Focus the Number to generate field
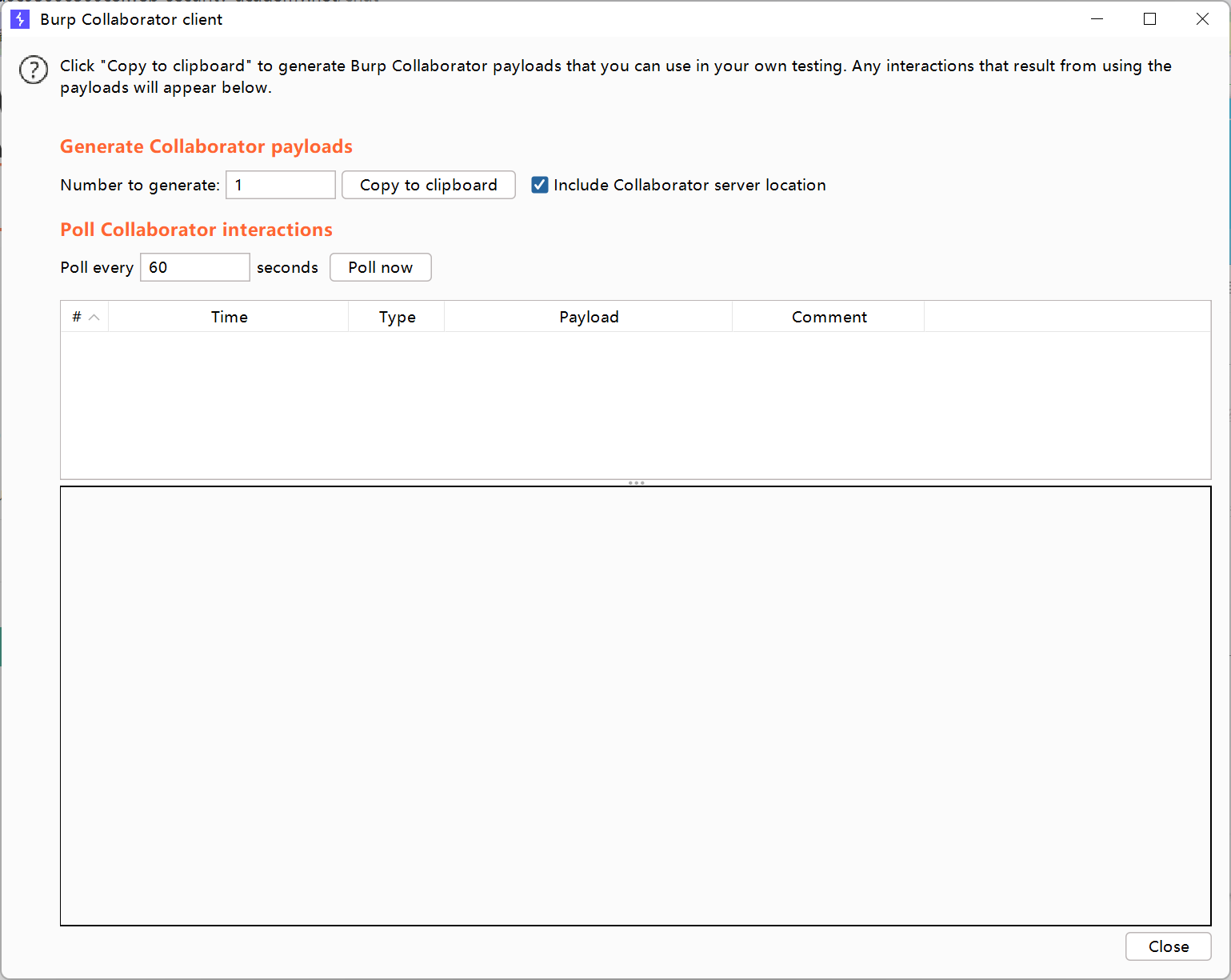This screenshot has width=1231, height=980. point(281,185)
